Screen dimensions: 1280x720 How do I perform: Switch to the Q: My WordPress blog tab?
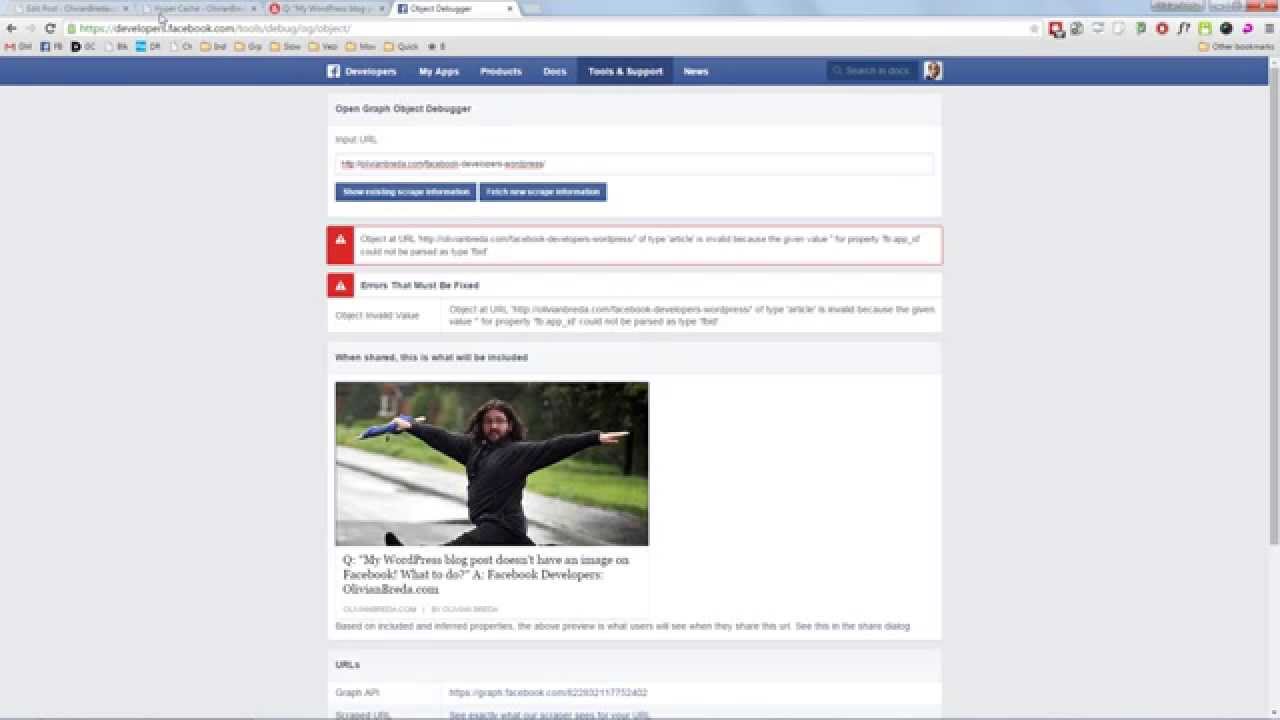point(327,8)
